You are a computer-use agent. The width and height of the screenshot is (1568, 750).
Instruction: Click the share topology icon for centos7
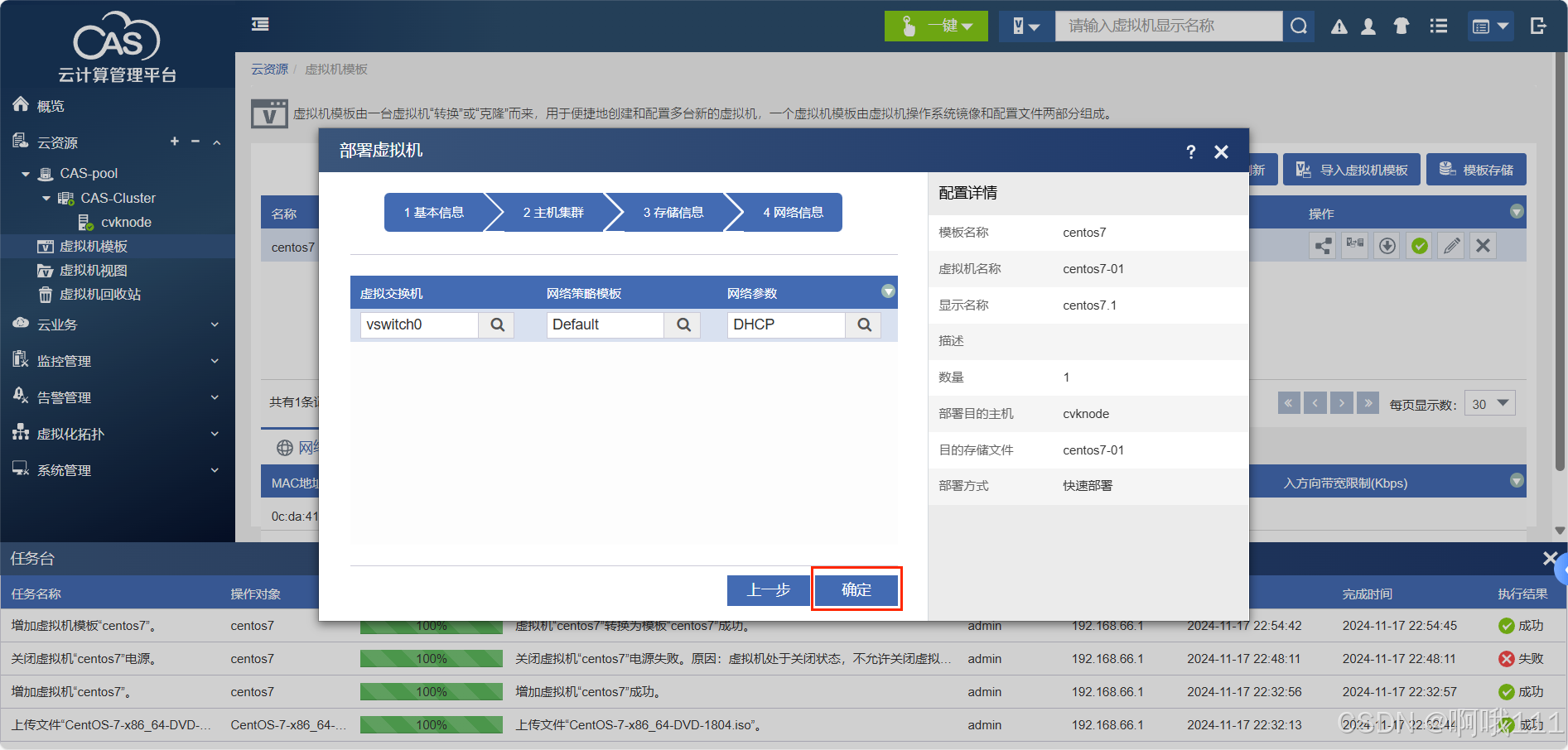pyautogui.click(x=1323, y=245)
